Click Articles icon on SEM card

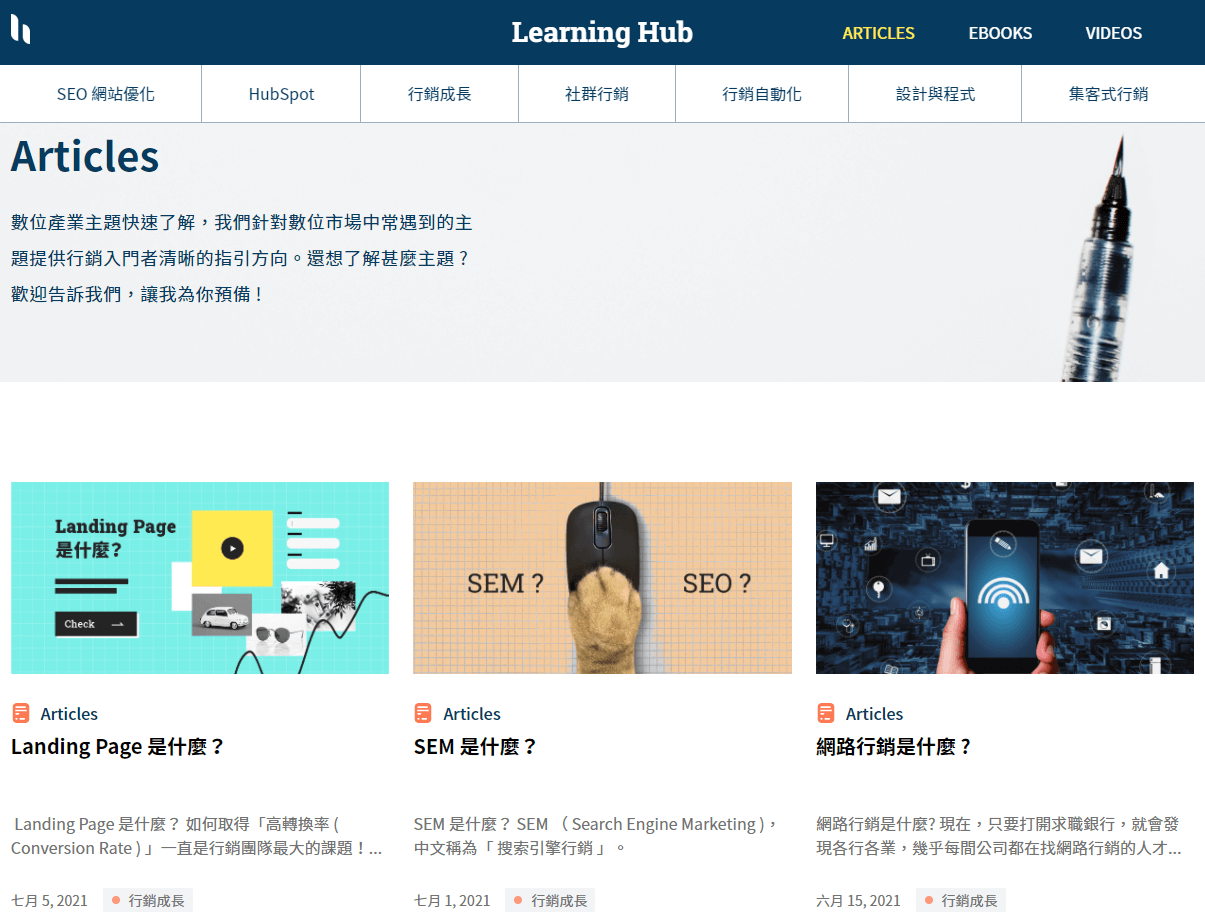tap(423, 713)
